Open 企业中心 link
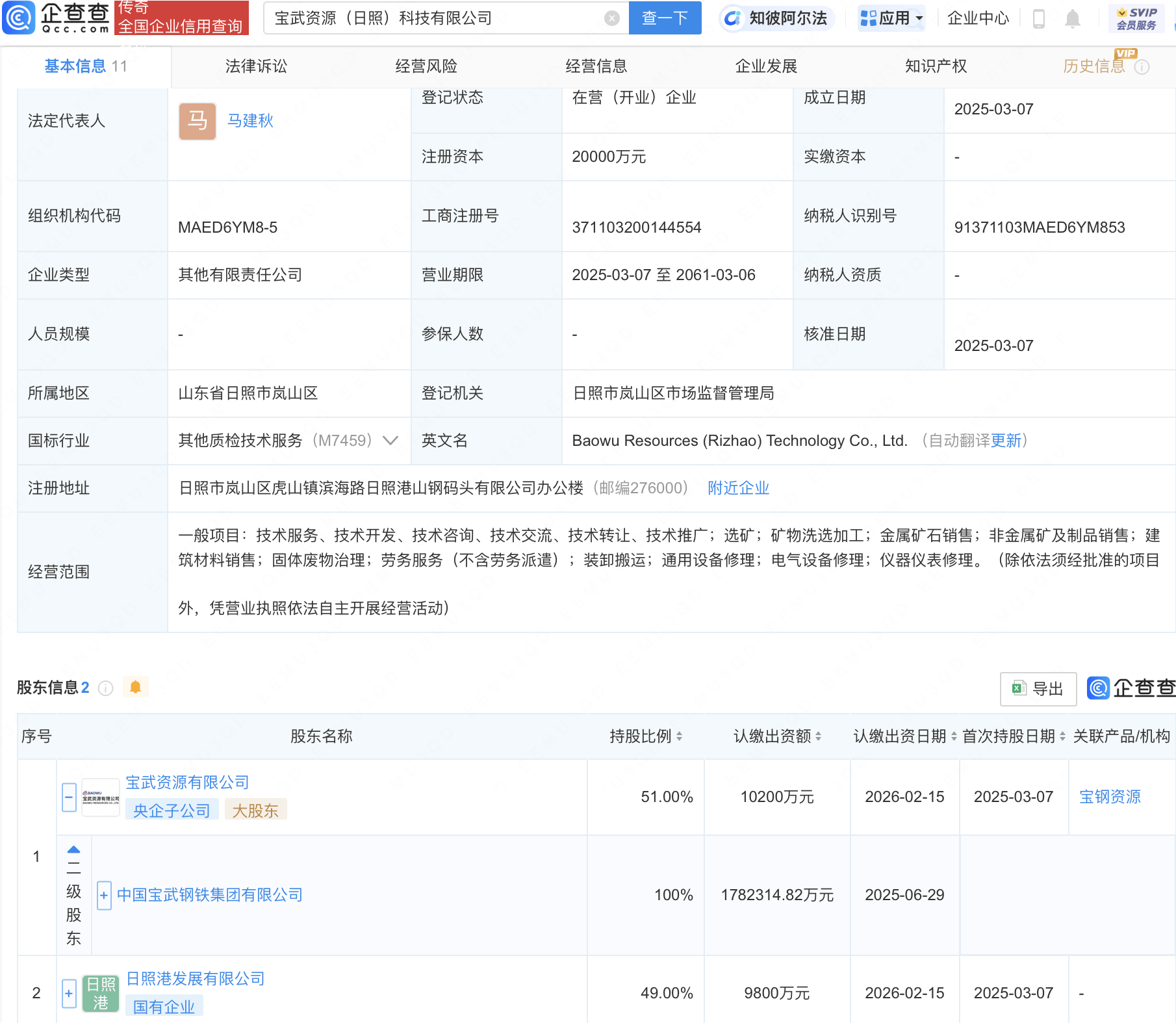This screenshot has width=1176, height=1023. (x=978, y=18)
